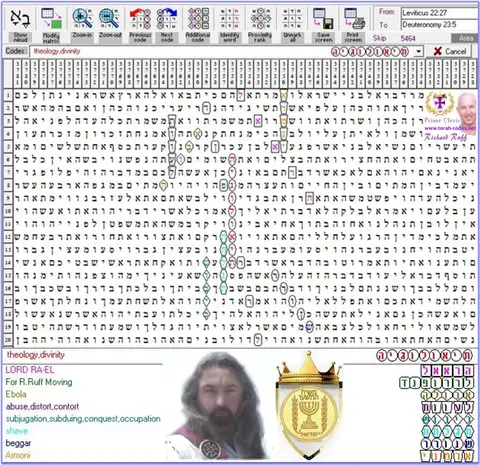The height and width of the screenshot is (465, 480).
Task: Click the Unmark all tool
Action: click(x=292, y=25)
